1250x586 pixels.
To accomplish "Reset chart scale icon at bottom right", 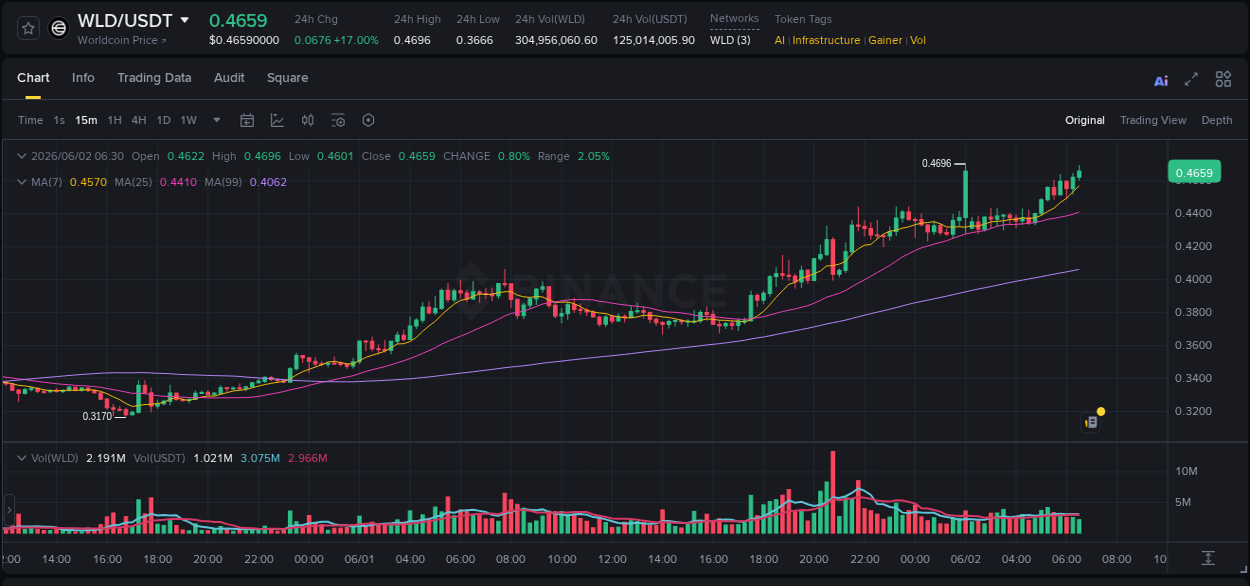I will 1208,557.
